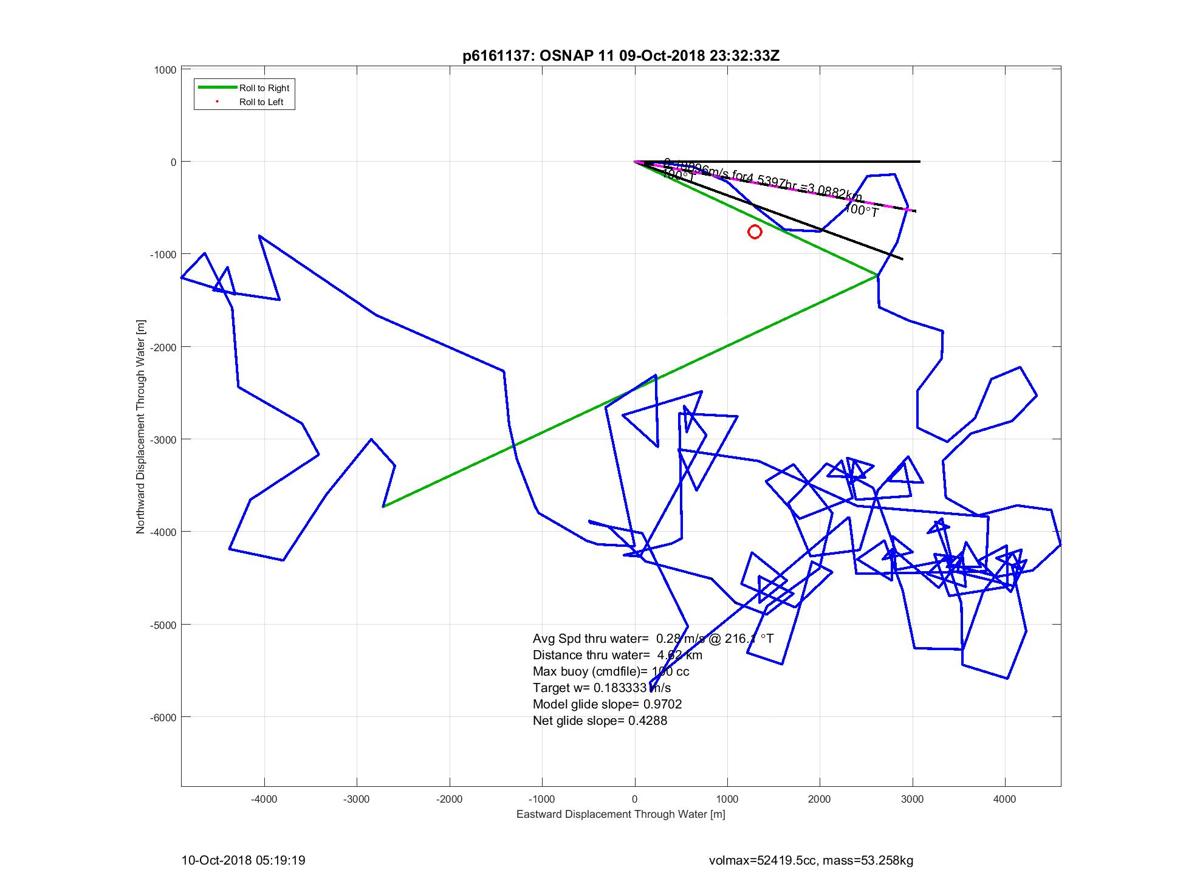Click x-axis tick label 1000
Screen dimensions: 1200x885
point(727,799)
